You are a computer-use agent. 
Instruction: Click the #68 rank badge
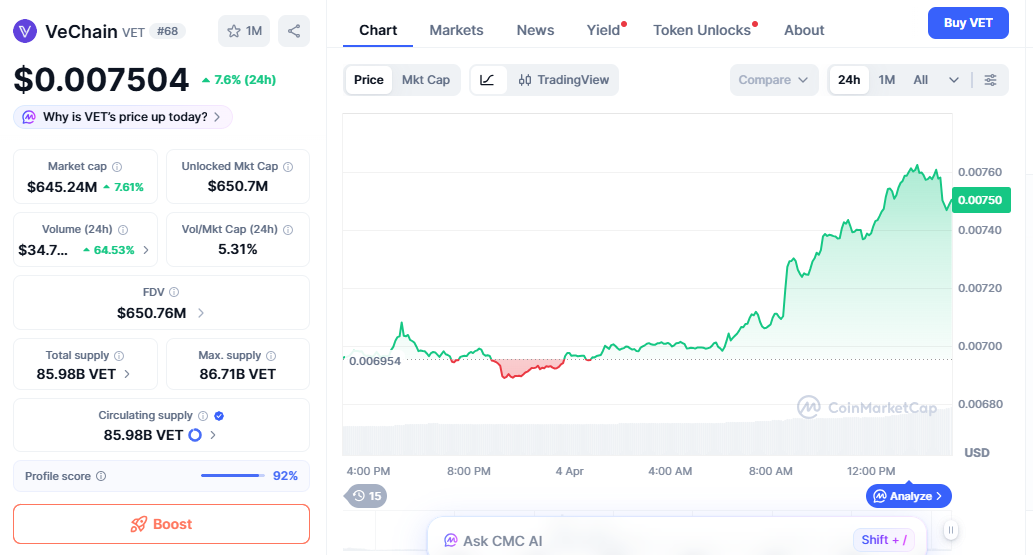coord(167,31)
